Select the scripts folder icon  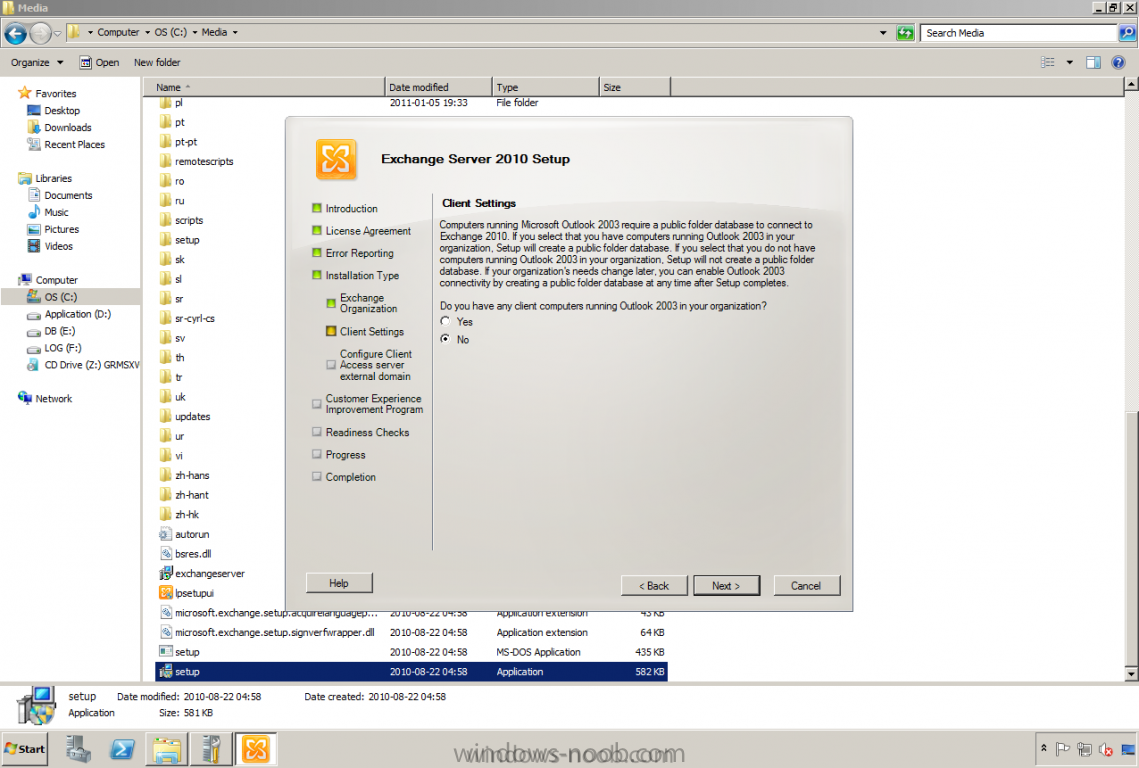[166, 219]
